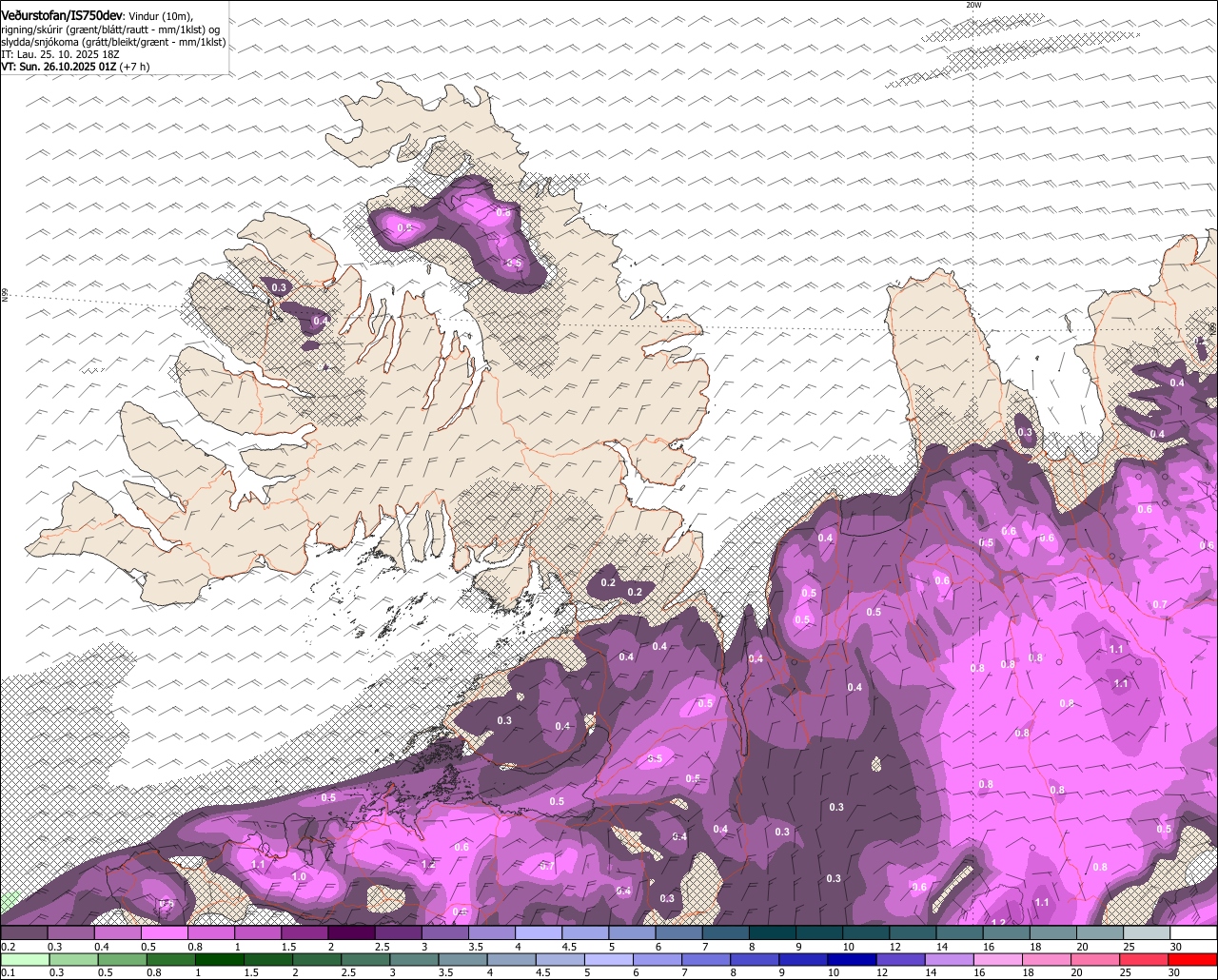Image resolution: width=1218 pixels, height=980 pixels.
Task: Select bright red lower swatch after 30
Action: 1193,960
